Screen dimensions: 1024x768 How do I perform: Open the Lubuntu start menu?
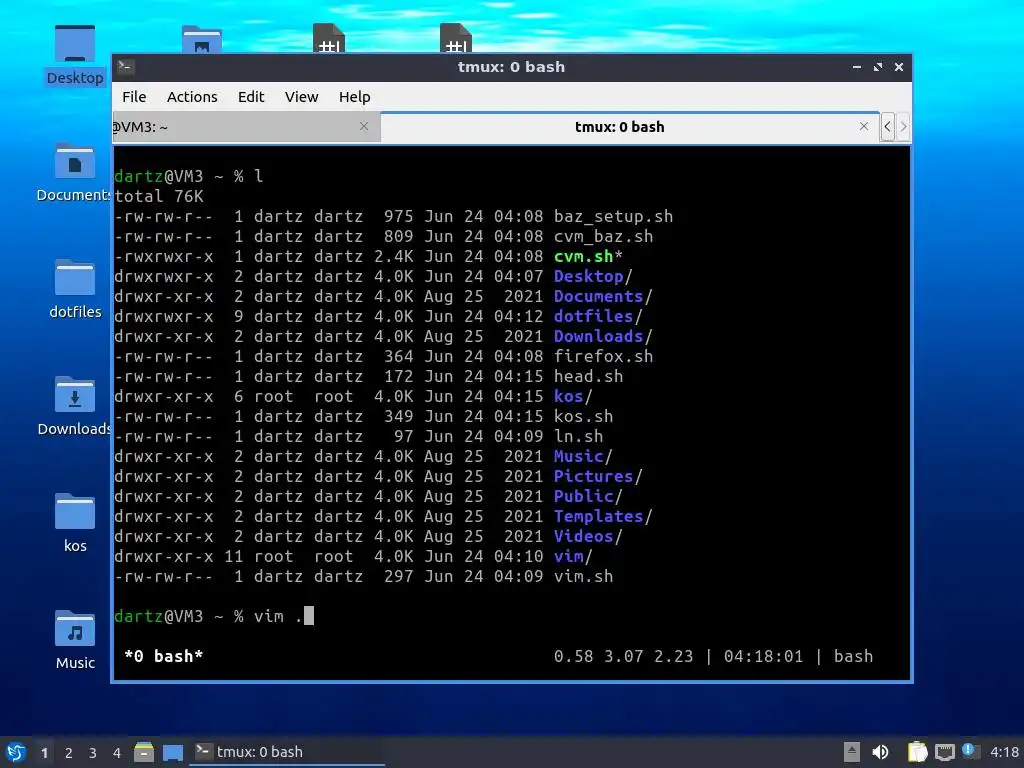(x=16, y=752)
